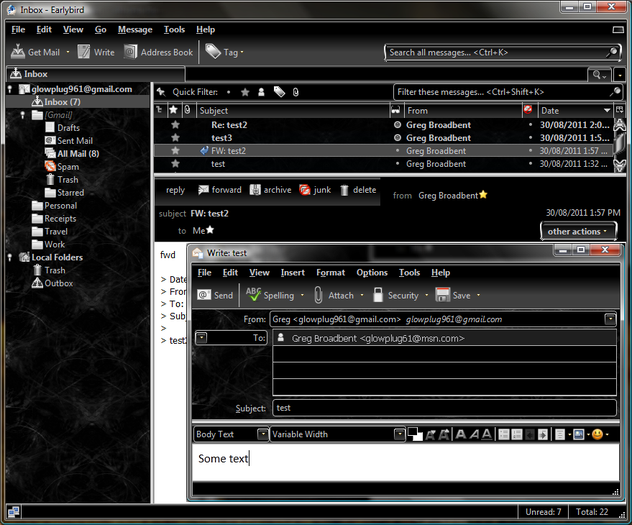Viewport: 632px width, 525px height.
Task: Collapse Local Folders tree
Action: tap(10, 257)
